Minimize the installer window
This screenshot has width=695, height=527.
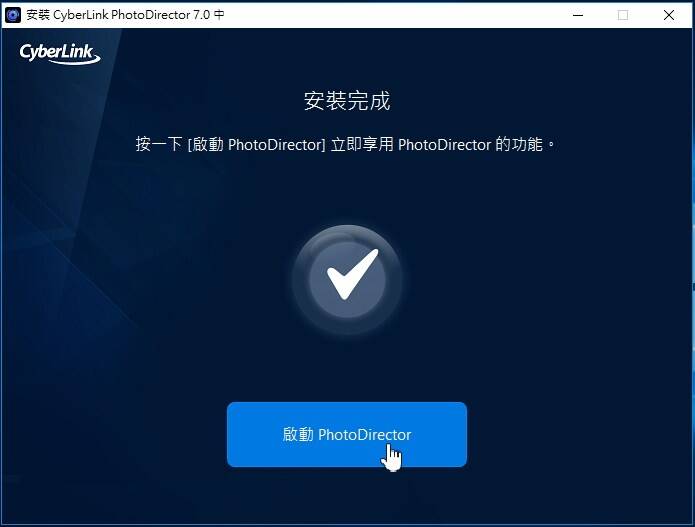click(578, 15)
